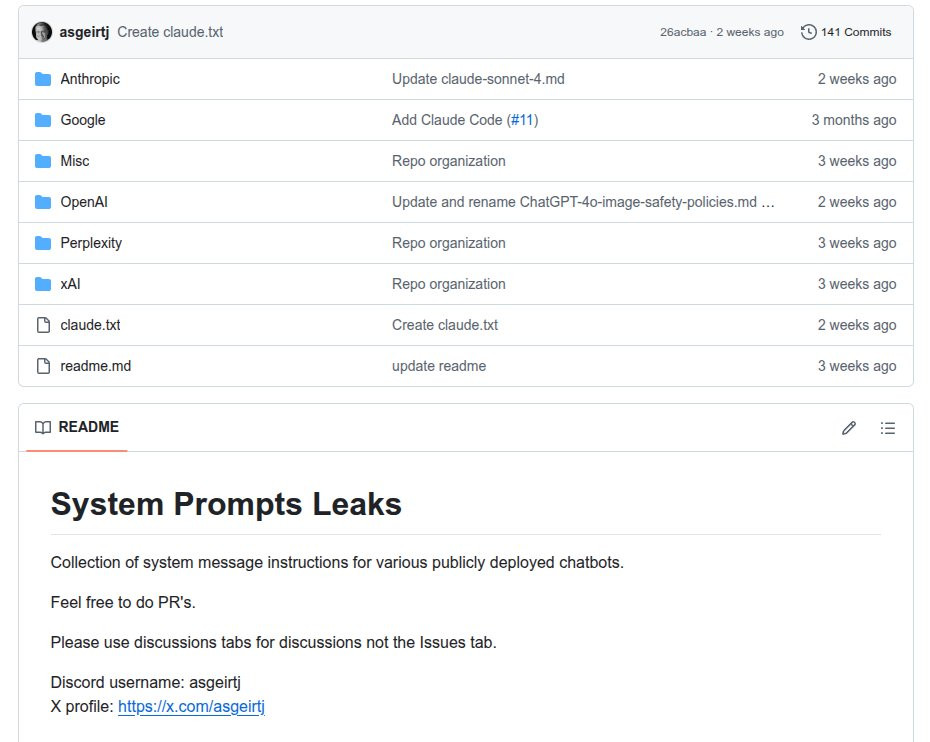Open the "Update claude-sonnet-4.md" commit message
This screenshot has height=742, width=930.
point(478,79)
